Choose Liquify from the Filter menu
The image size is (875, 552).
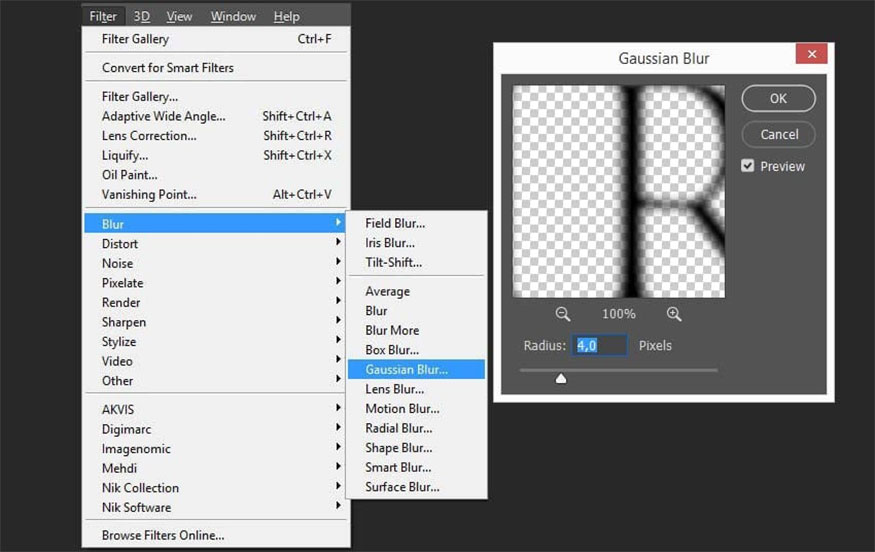[x=125, y=156]
